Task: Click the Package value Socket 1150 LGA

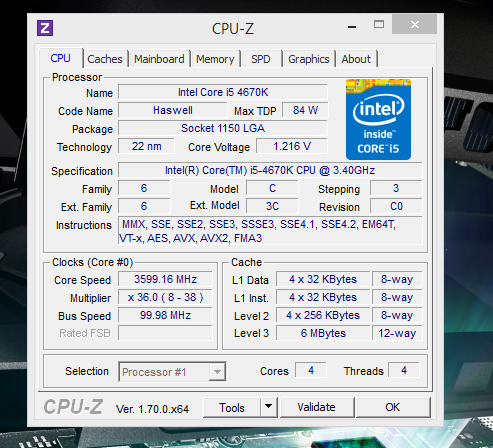Action: [223, 128]
